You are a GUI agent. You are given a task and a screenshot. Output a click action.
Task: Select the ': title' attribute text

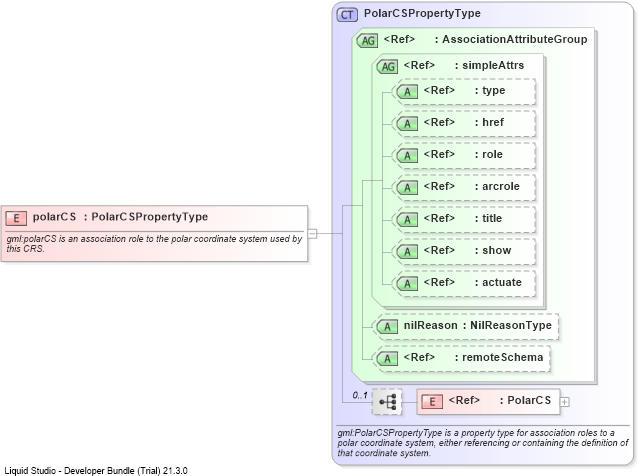point(488,218)
